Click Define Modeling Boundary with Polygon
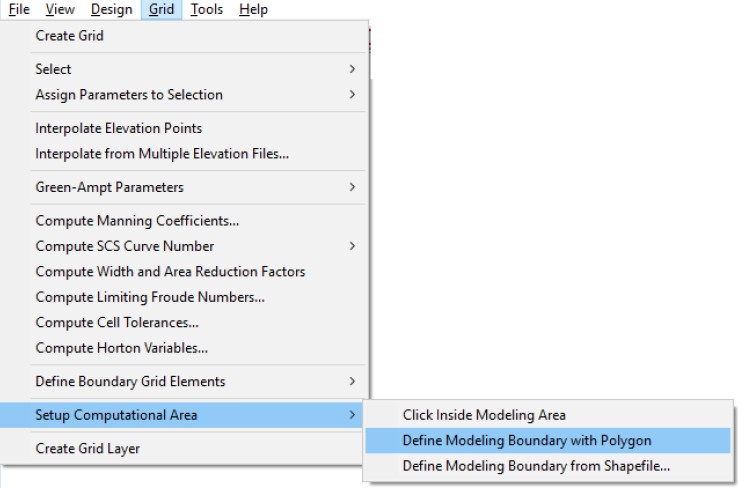This screenshot has width=738, height=488. click(x=527, y=440)
